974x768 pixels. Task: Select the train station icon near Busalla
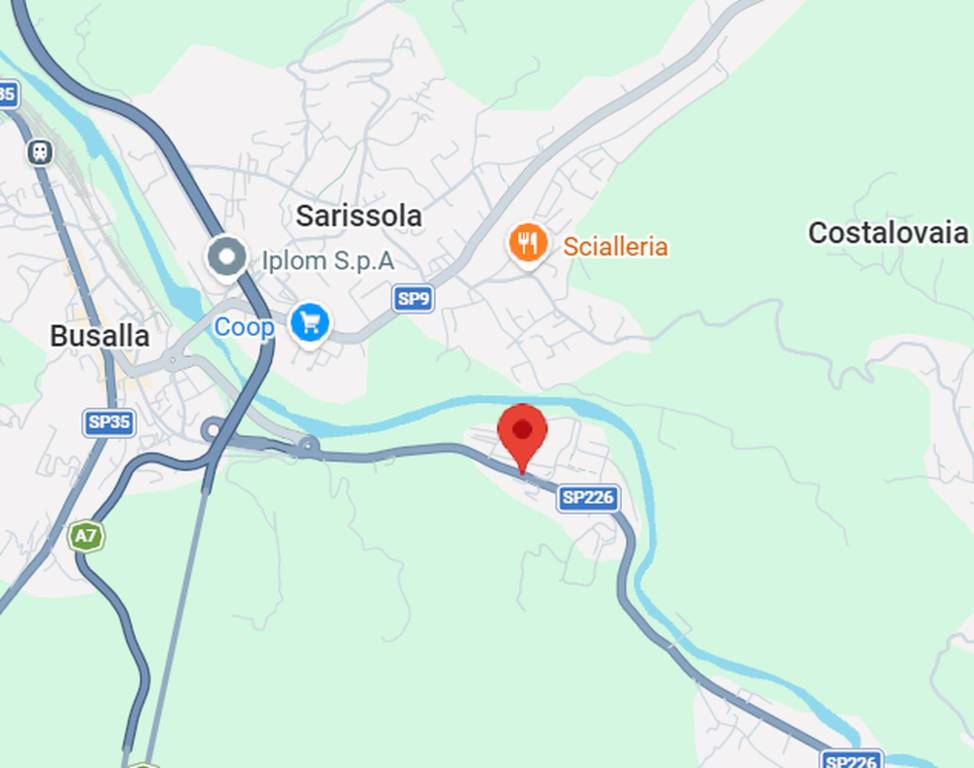(x=40, y=152)
